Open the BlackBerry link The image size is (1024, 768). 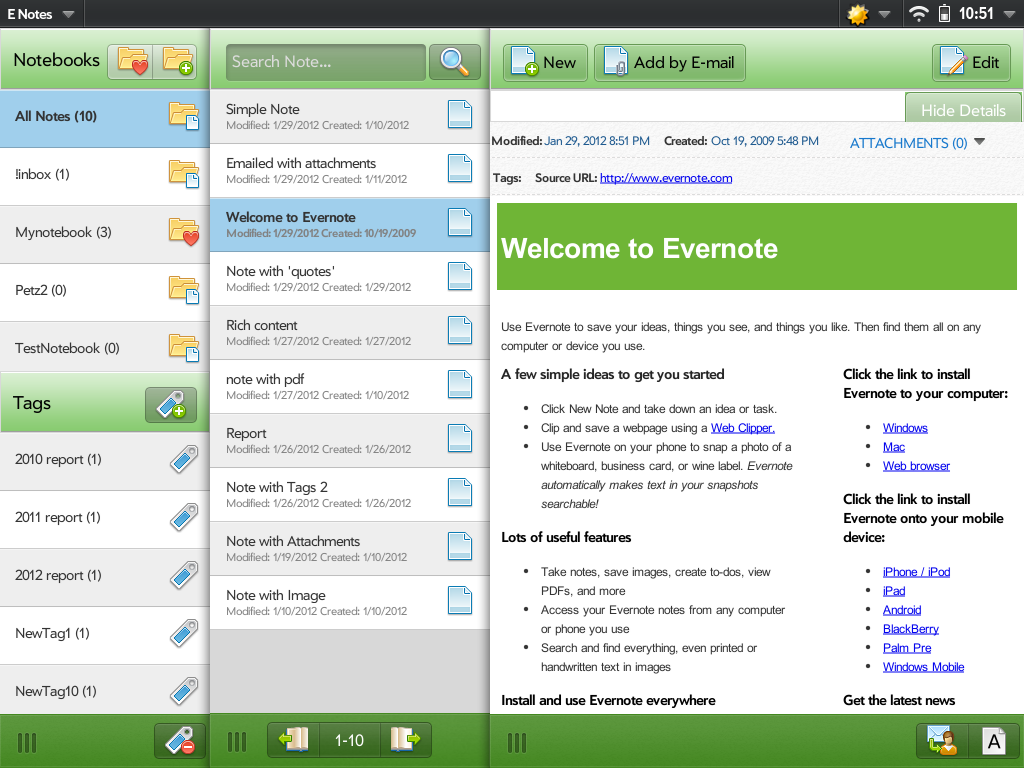(911, 628)
